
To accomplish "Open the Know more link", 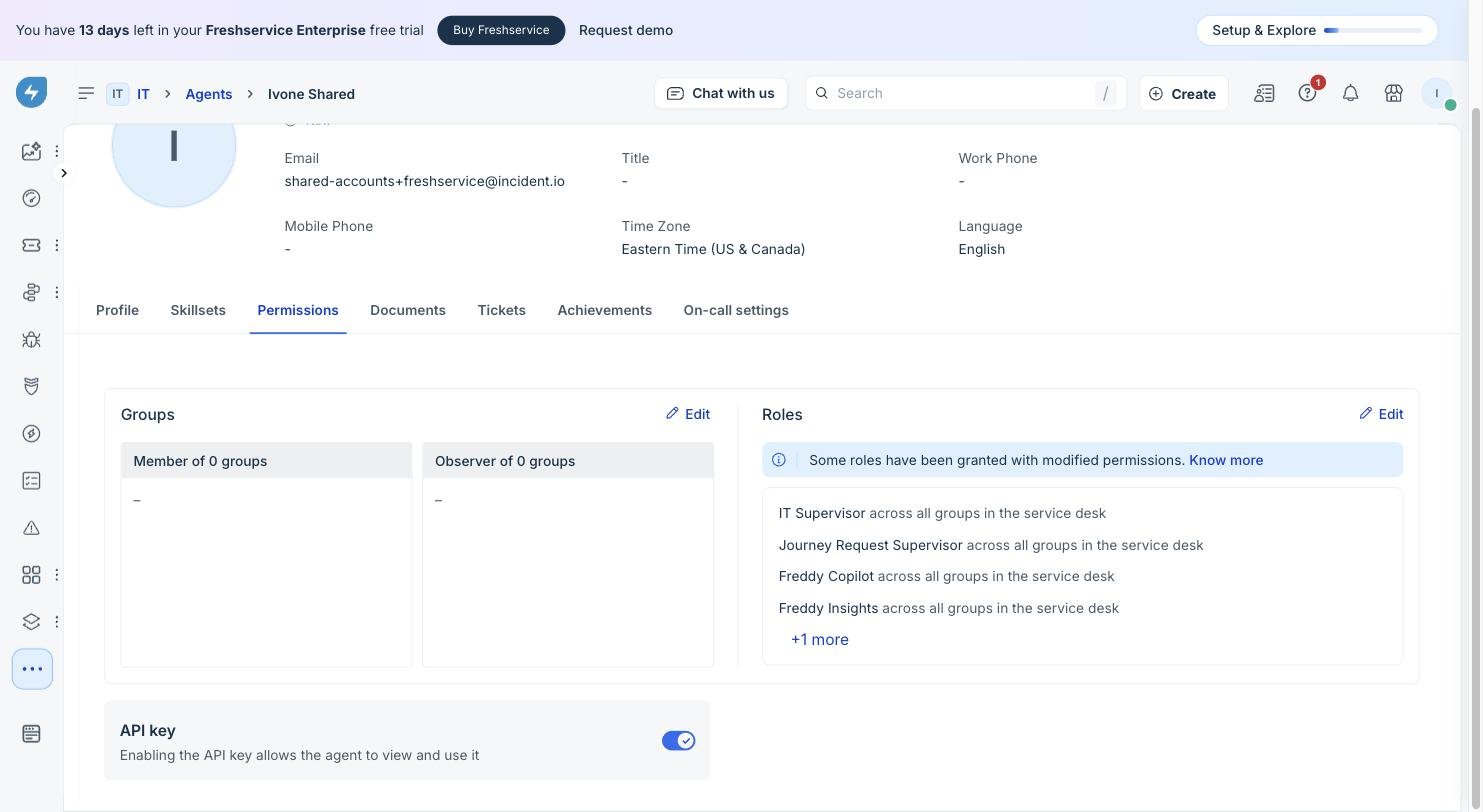I will click(x=1226, y=460).
